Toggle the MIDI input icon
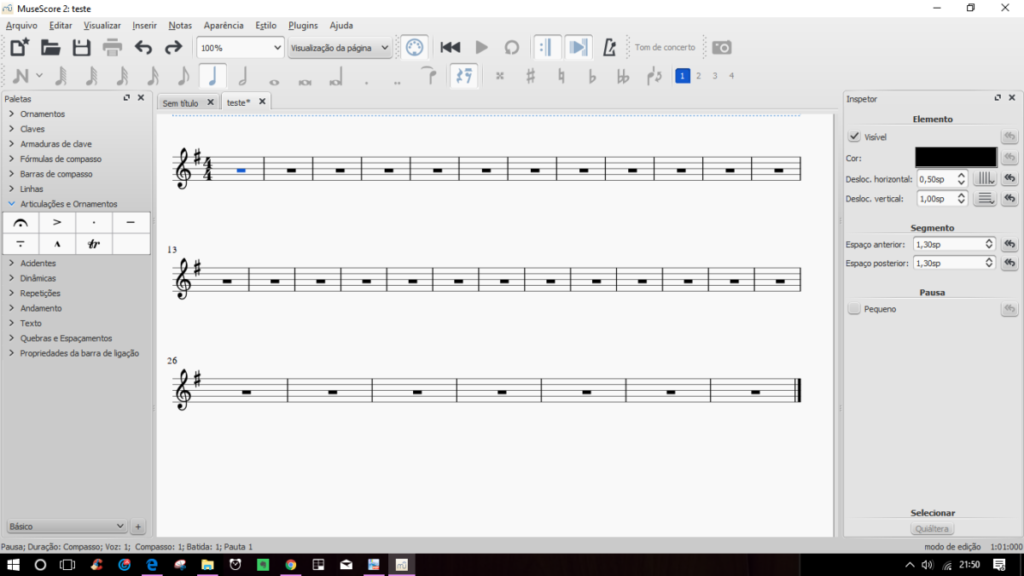The image size is (1024, 576). (x=414, y=47)
